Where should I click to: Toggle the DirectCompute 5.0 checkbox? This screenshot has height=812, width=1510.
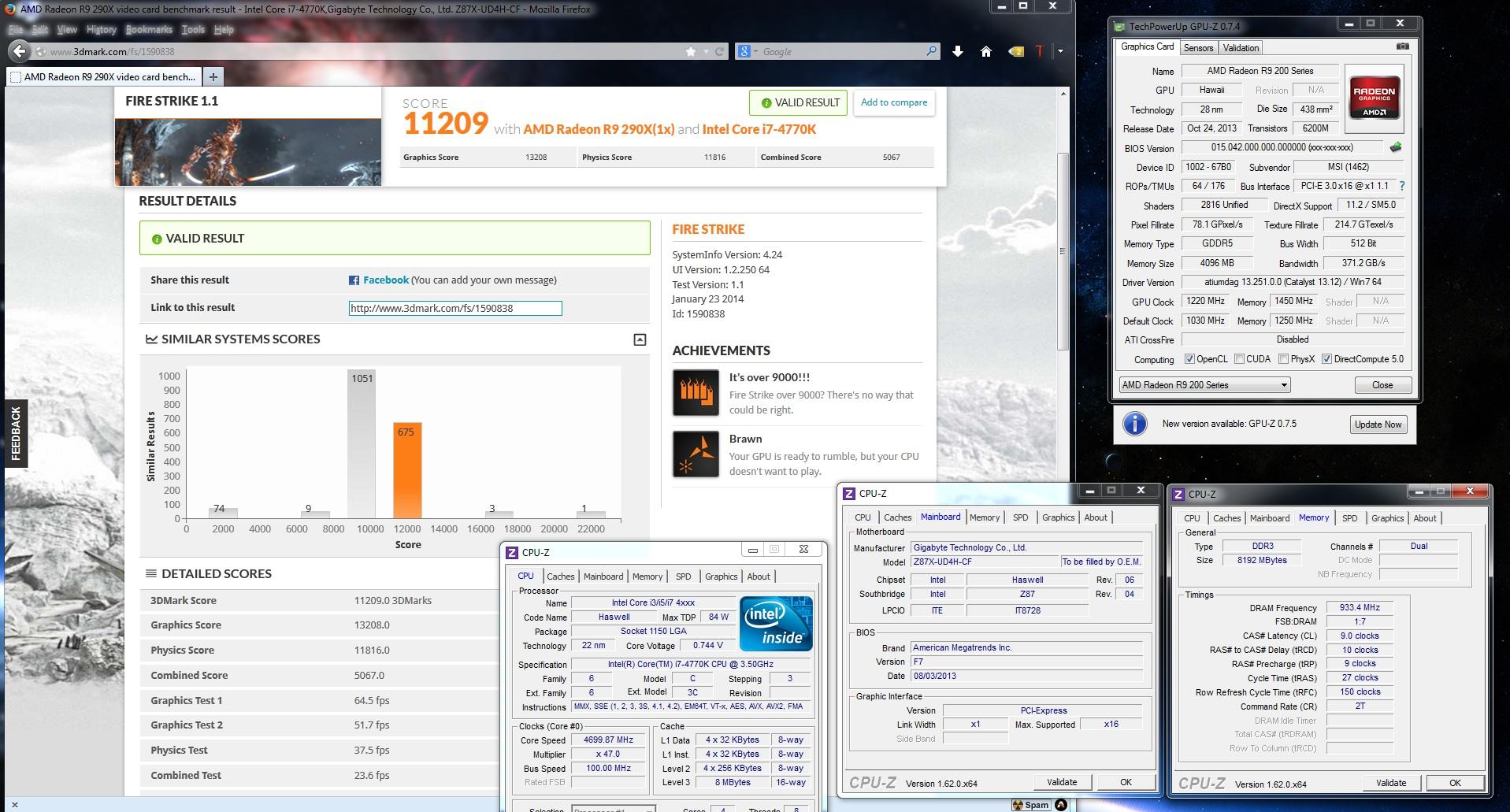point(1326,359)
